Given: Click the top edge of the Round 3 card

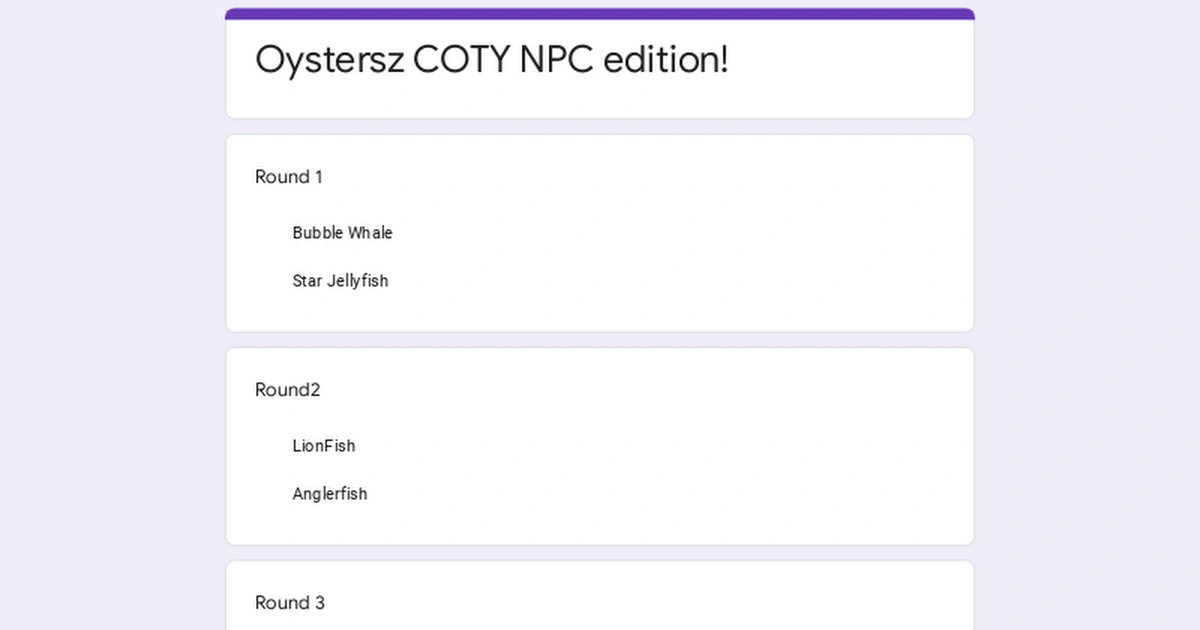Looking at the screenshot, I should (600, 564).
